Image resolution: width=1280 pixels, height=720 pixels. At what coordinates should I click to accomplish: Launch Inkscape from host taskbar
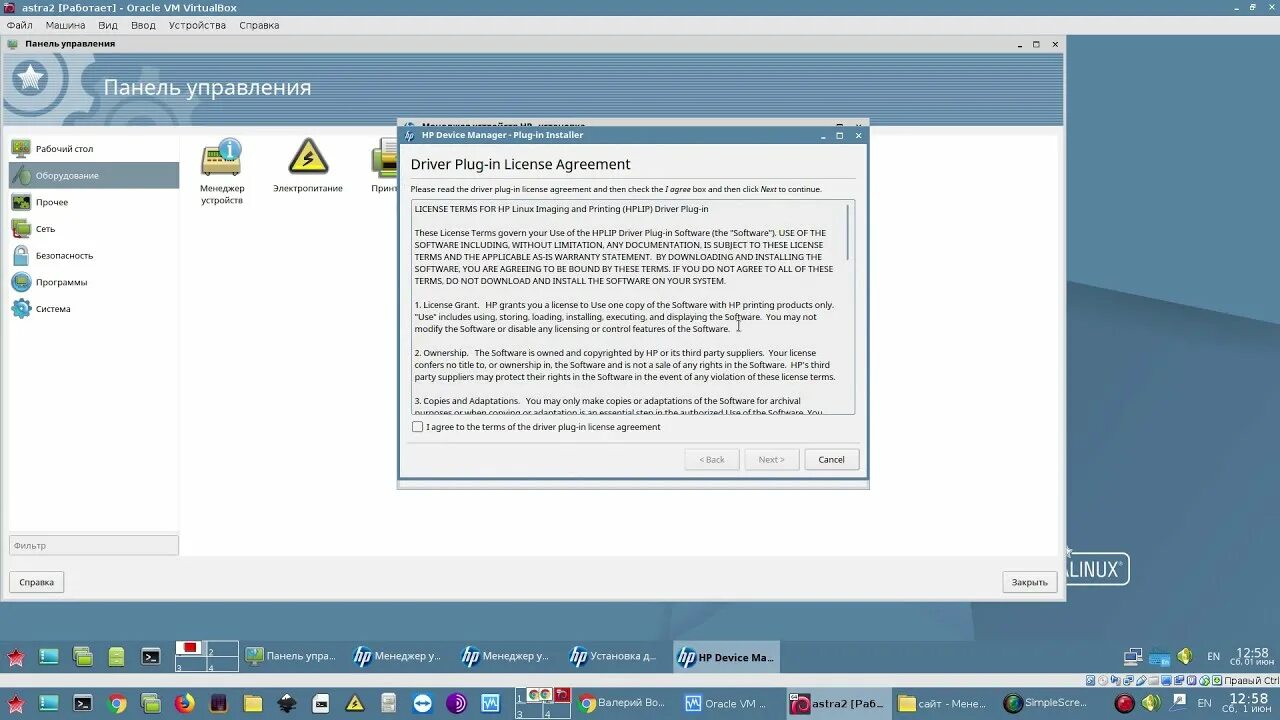point(287,703)
